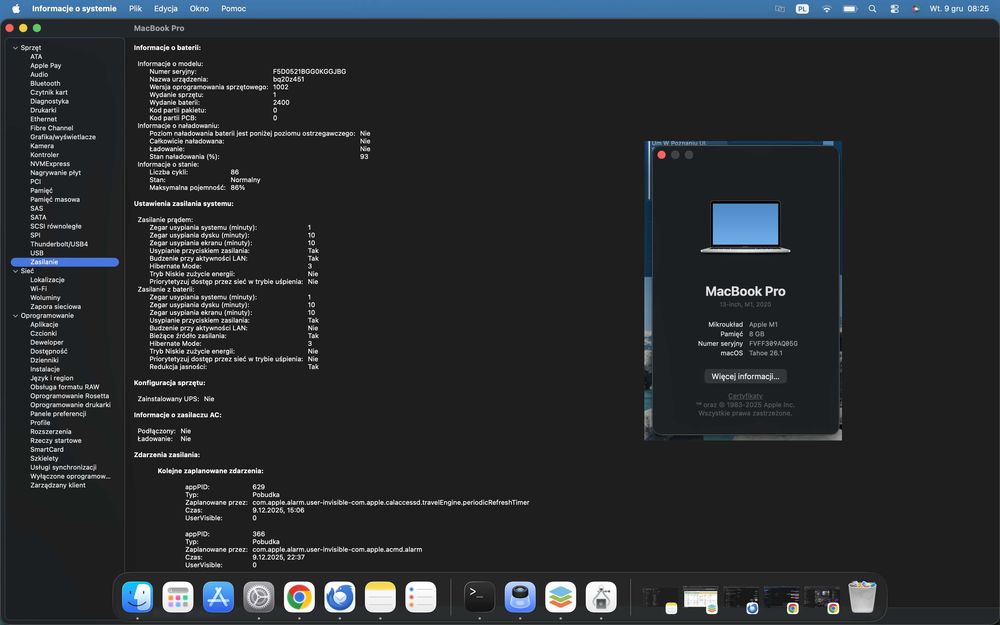Collapse the Sprzęt section
Screen dimensions: 1000x625
[x=15, y=48]
